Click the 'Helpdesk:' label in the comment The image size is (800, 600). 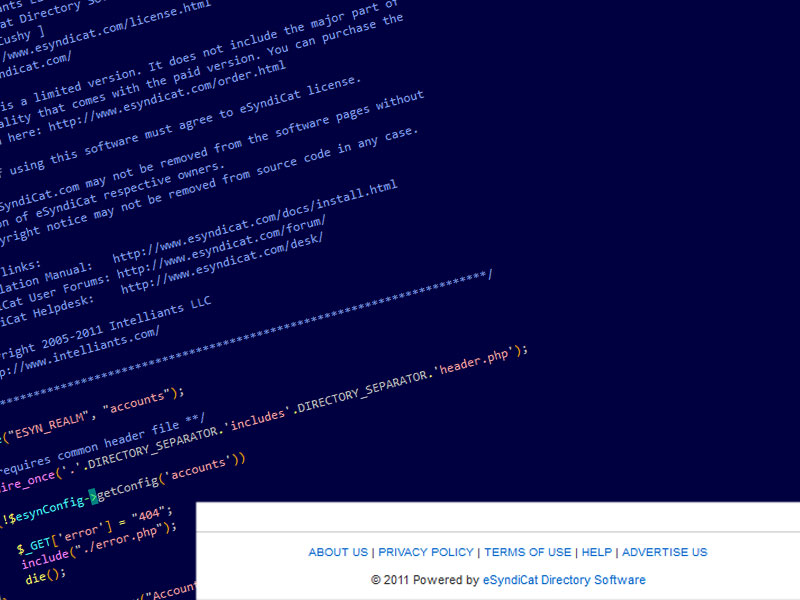(x=63, y=306)
